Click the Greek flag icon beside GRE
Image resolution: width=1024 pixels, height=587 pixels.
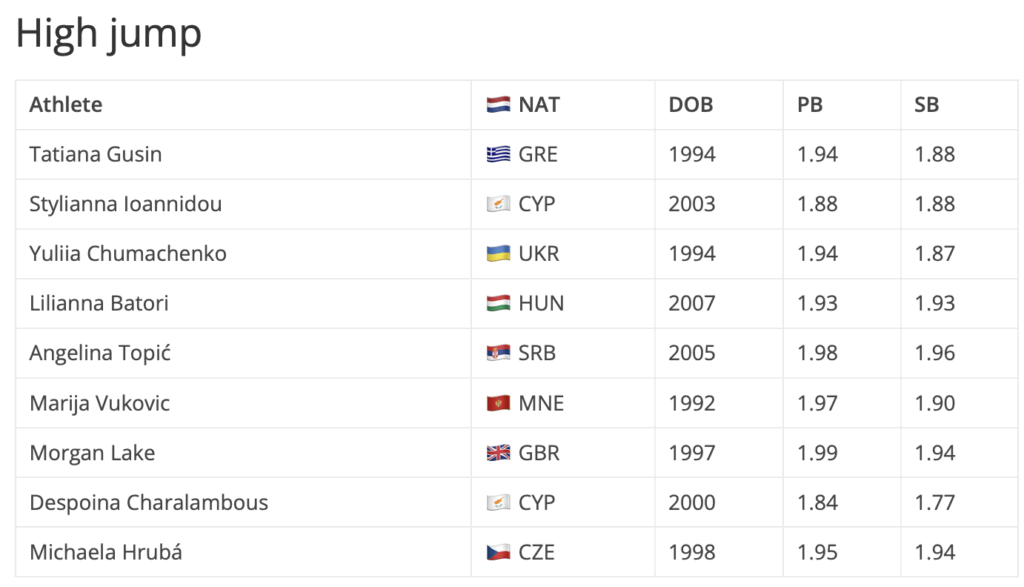tap(498, 155)
